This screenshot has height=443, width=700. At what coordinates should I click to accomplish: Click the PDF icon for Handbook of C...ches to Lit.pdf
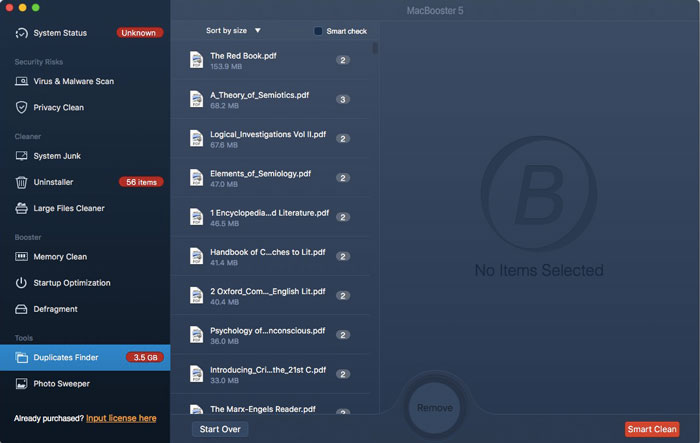[x=196, y=256]
